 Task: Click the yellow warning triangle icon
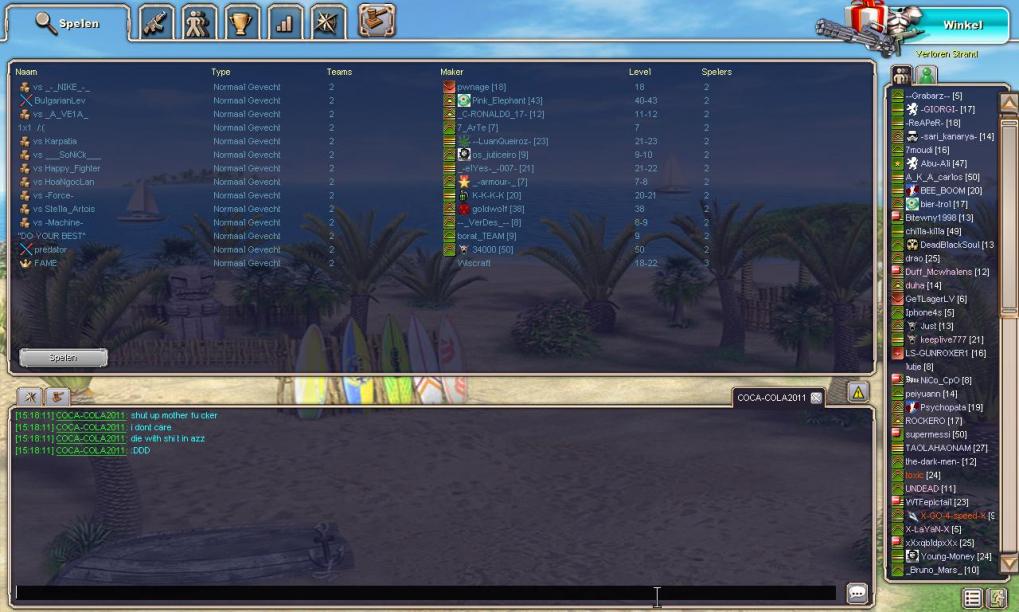pyautogui.click(x=857, y=392)
